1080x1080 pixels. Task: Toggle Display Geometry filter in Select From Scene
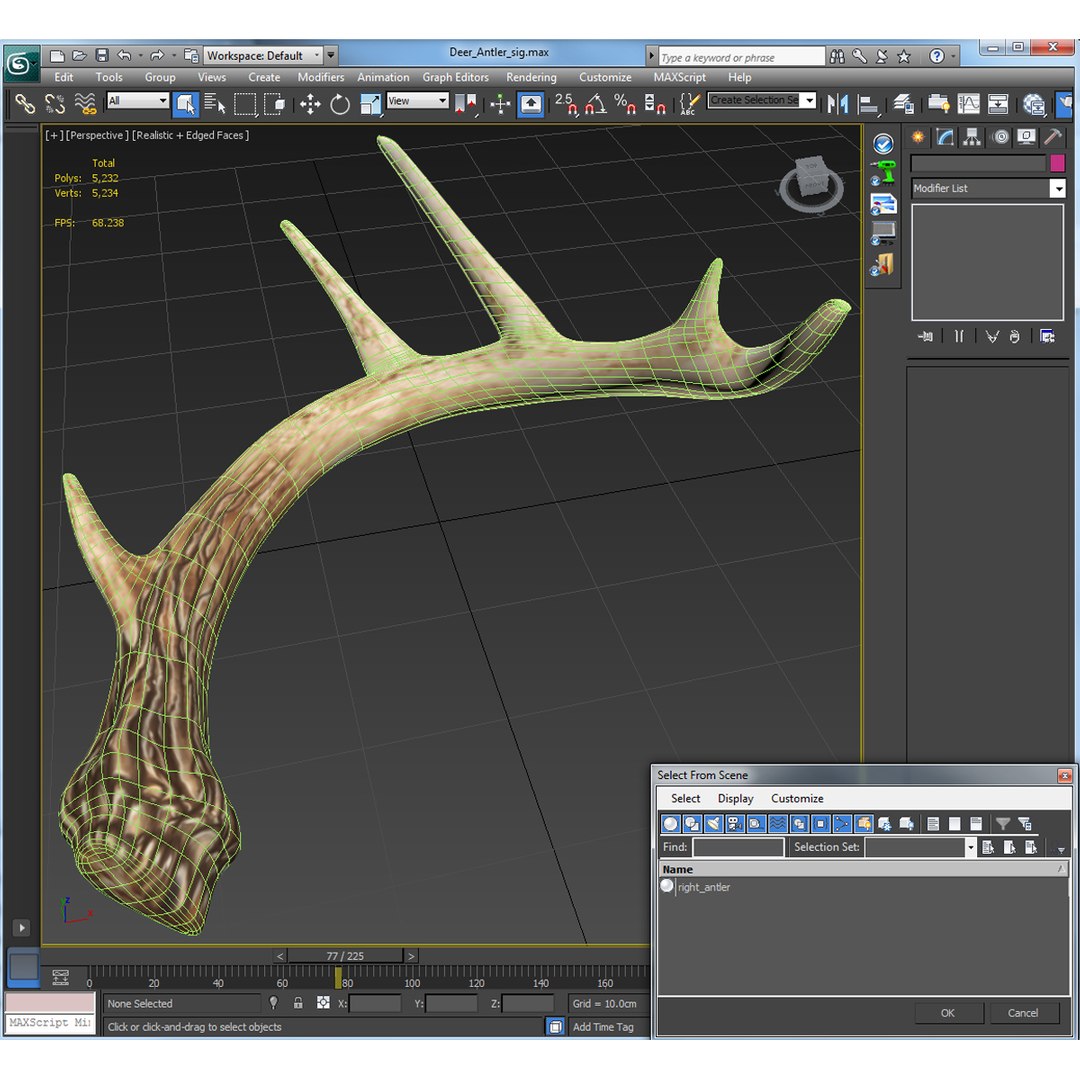pyautogui.click(x=670, y=823)
